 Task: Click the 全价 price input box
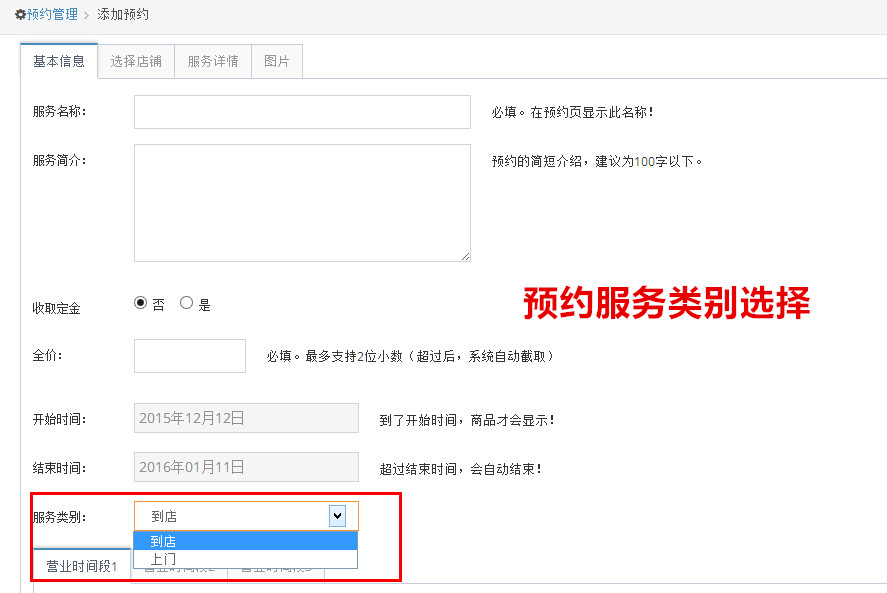tap(190, 356)
